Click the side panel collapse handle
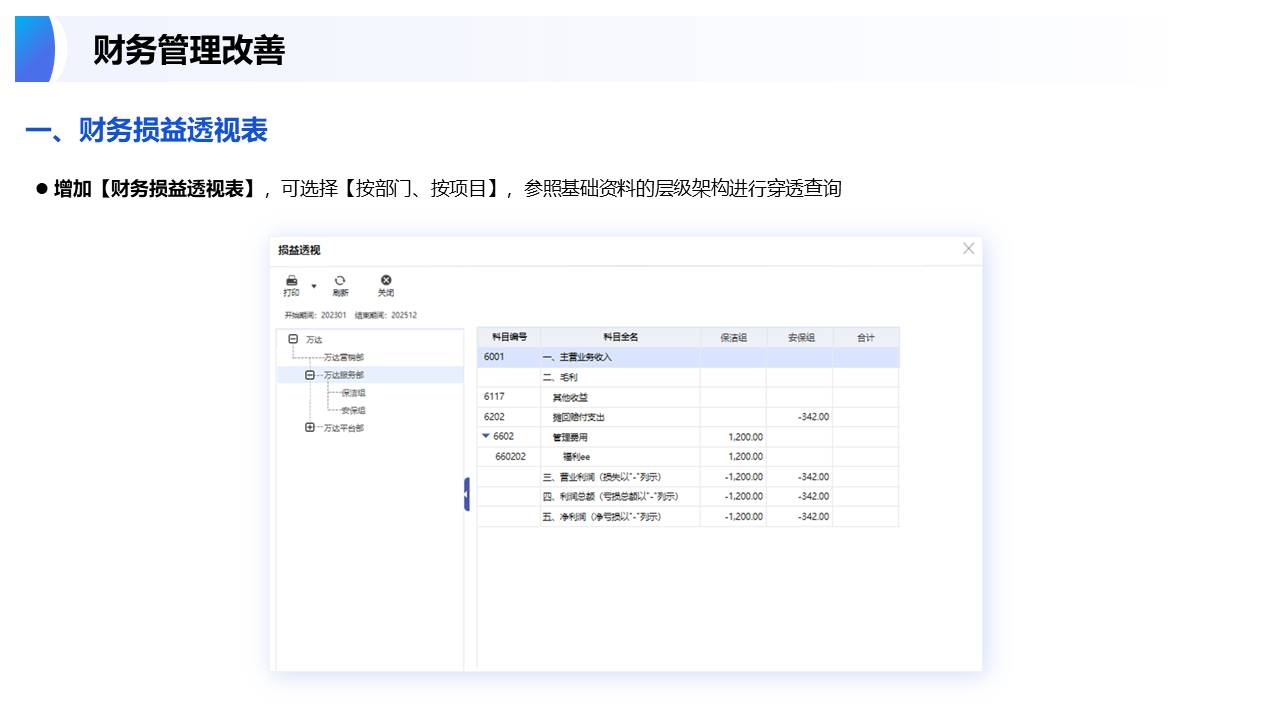The width and height of the screenshot is (1280, 720). (467, 494)
